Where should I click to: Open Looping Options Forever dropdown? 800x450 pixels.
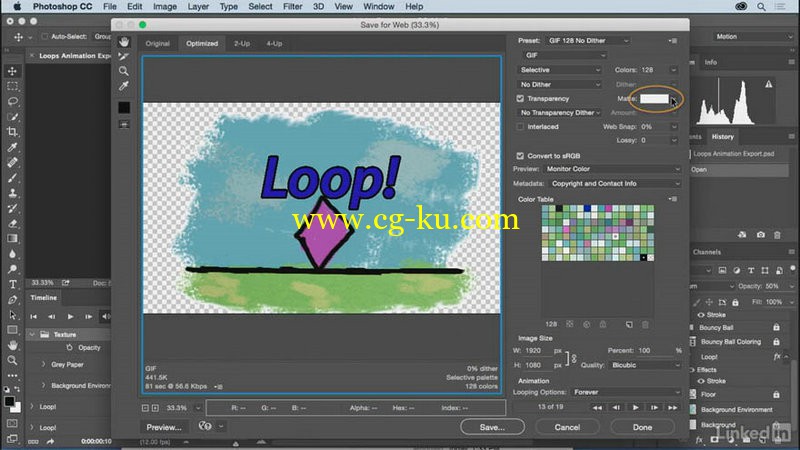coord(626,392)
